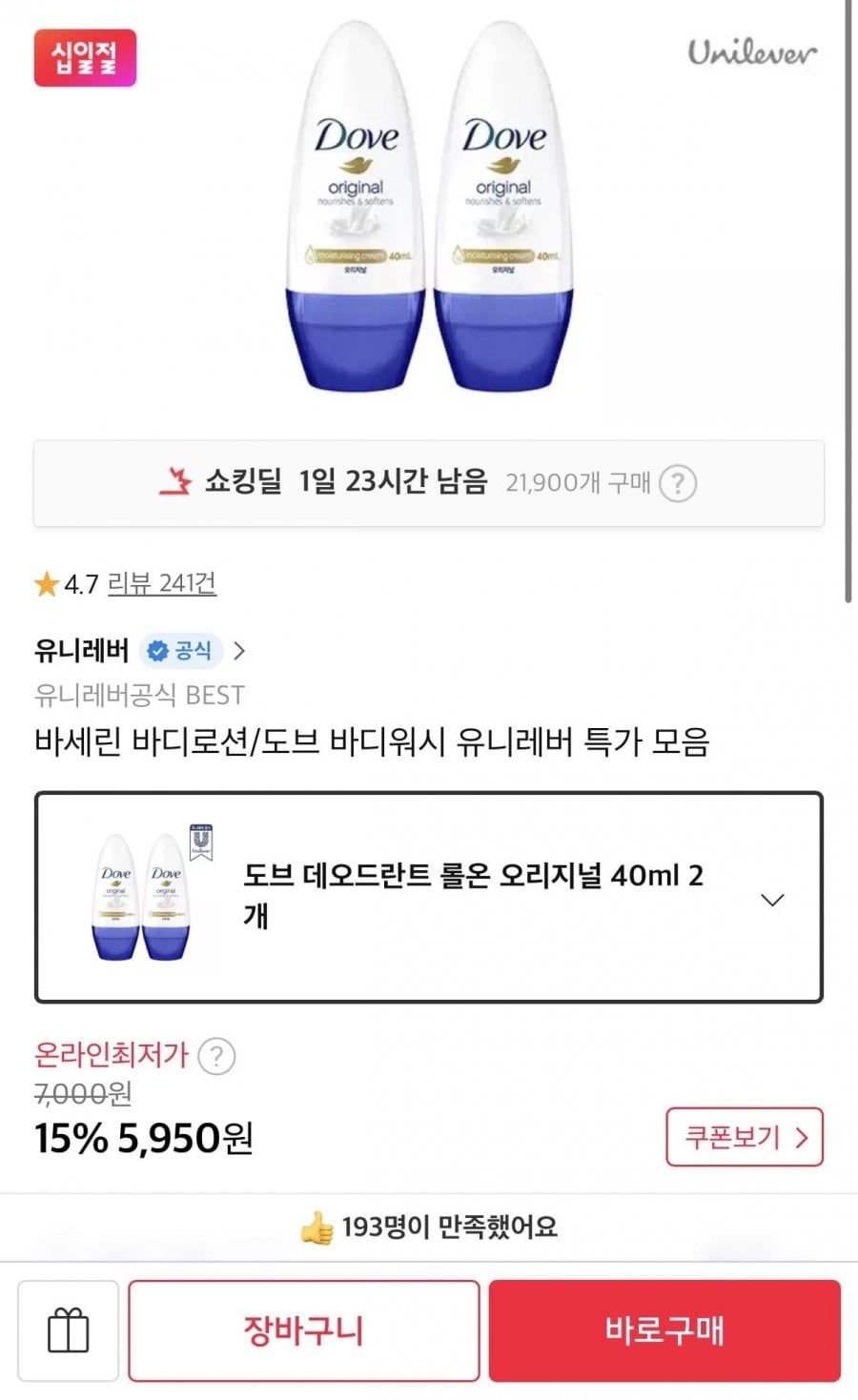The image size is (858, 1400).
Task: Click the gift box icon button
Action: [69, 1330]
